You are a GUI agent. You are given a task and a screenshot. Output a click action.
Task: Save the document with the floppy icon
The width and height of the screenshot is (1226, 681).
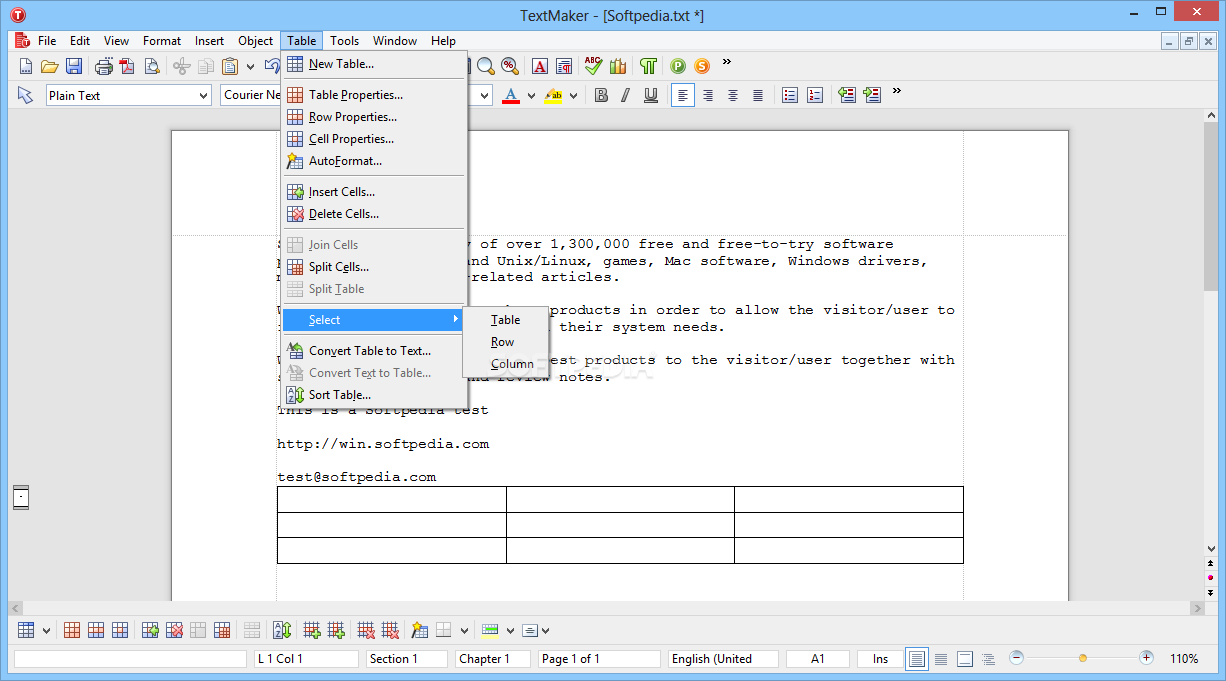pos(74,66)
